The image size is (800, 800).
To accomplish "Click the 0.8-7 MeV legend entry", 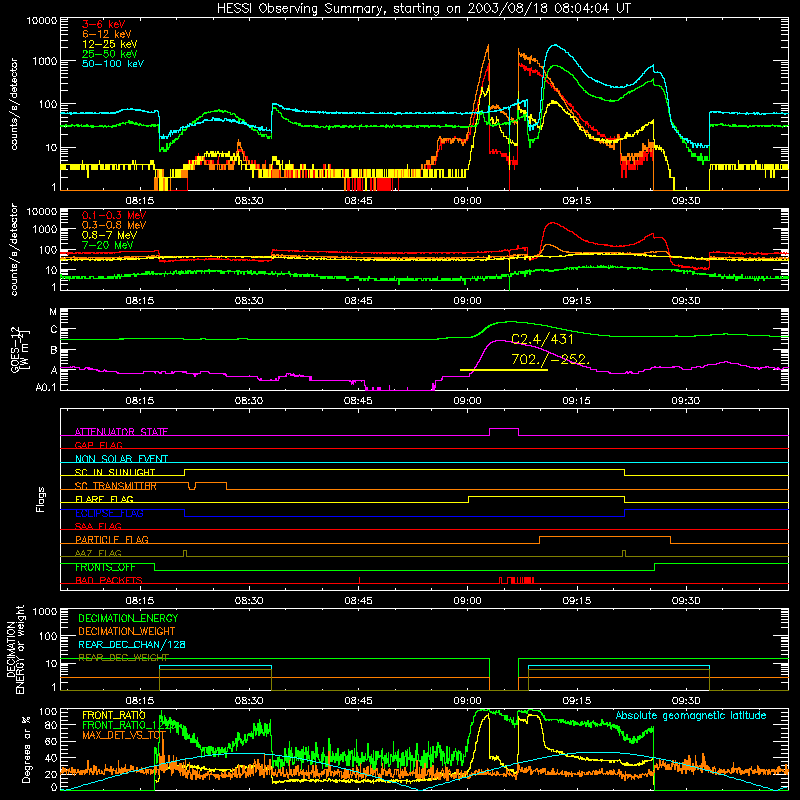I will (109, 235).
